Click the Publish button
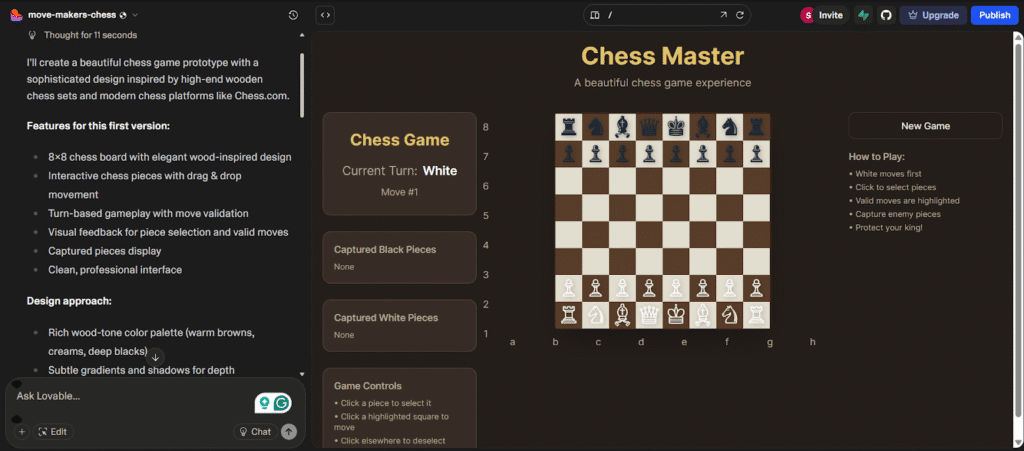Image resolution: width=1024 pixels, height=451 pixels. (x=995, y=15)
